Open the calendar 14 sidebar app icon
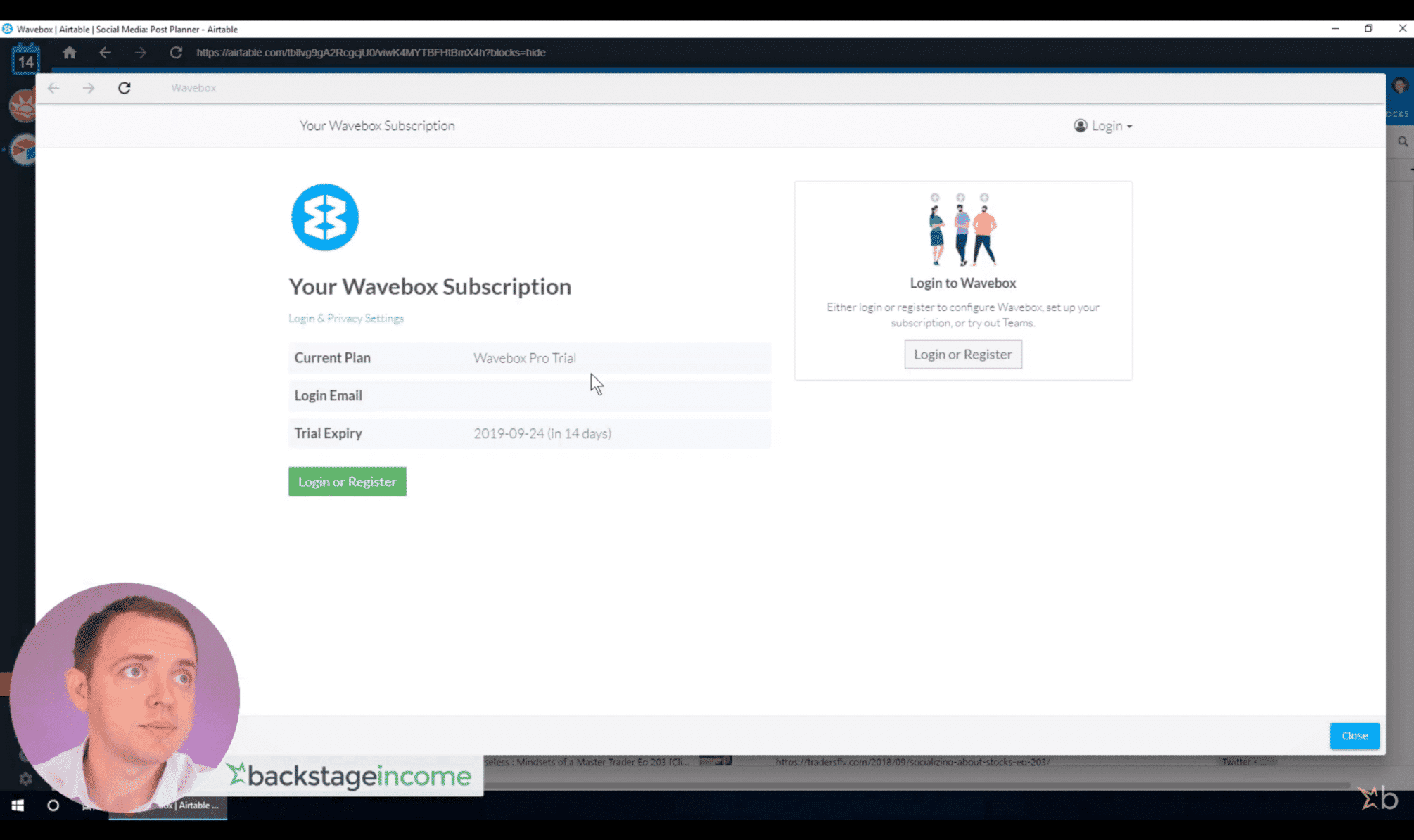 (25, 59)
